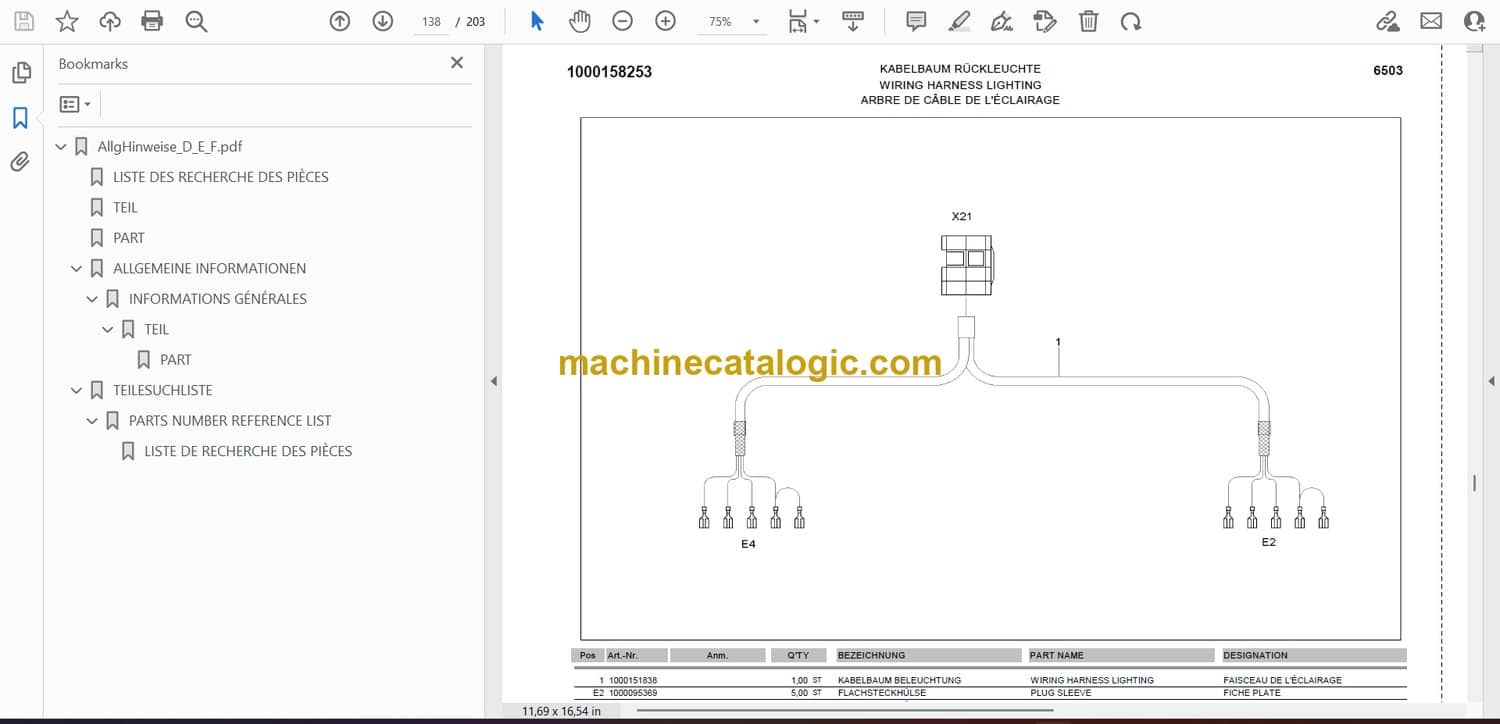Toggle the Page Thumbnails panel

(x=21, y=73)
